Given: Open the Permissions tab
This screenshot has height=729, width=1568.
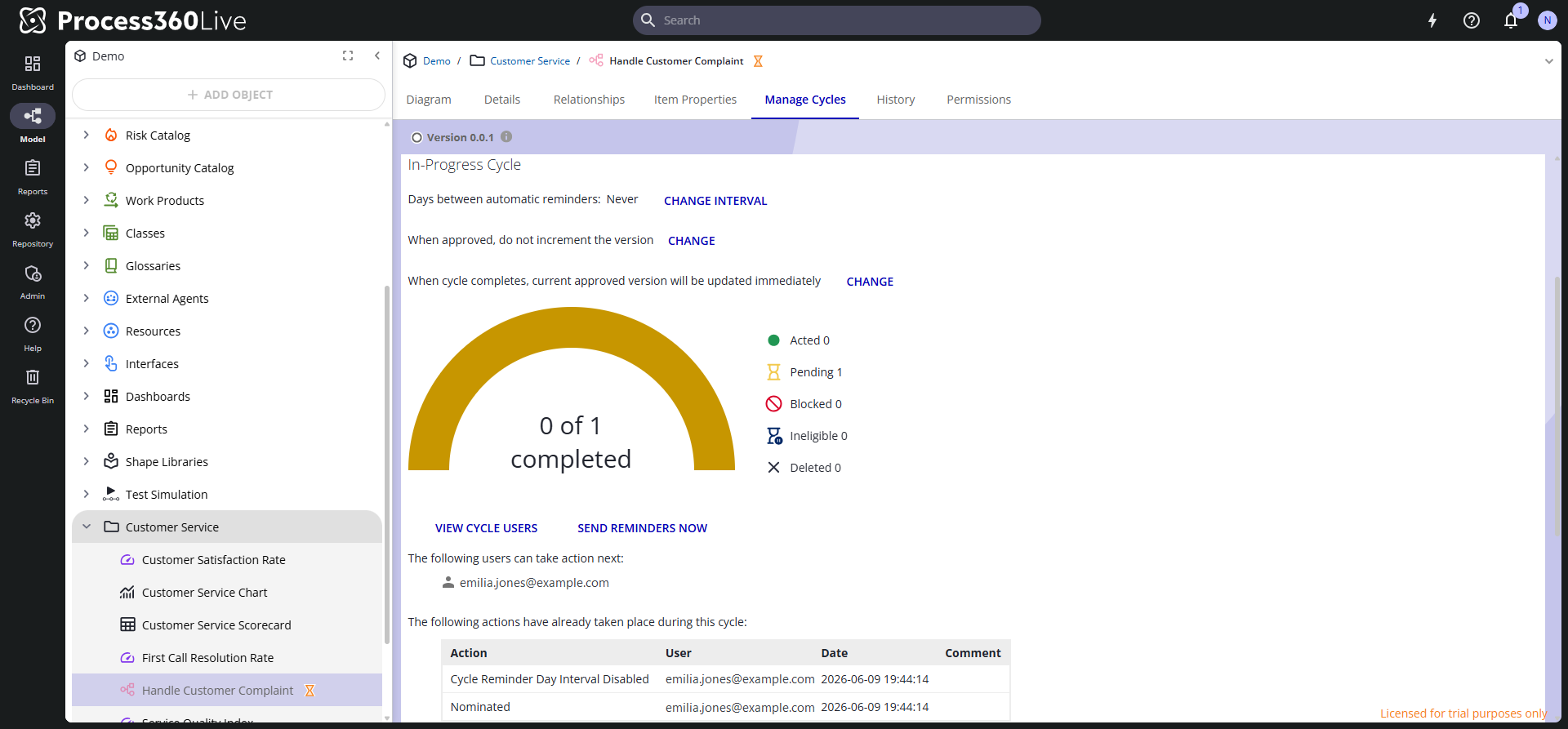Looking at the screenshot, I should [978, 100].
